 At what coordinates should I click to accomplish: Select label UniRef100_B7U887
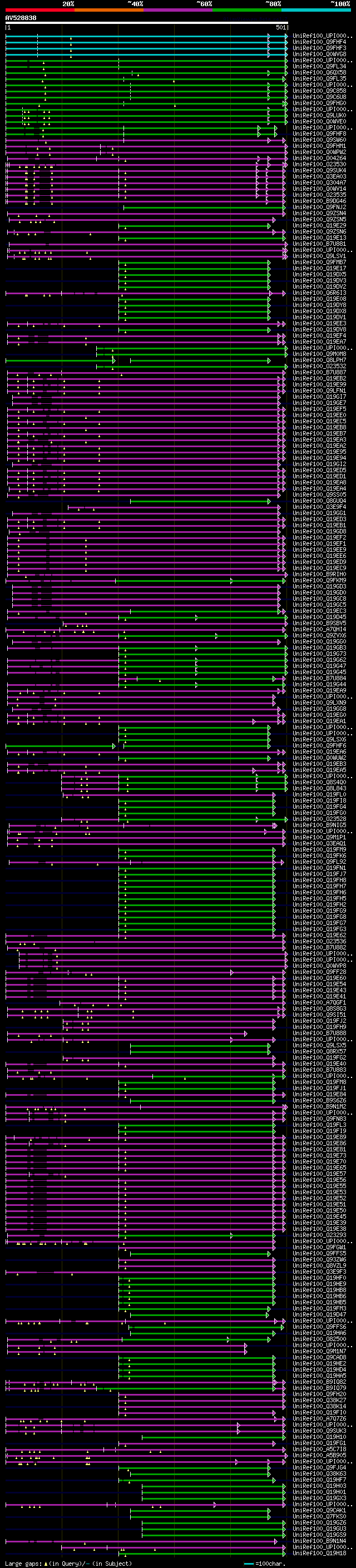click(319, 373)
